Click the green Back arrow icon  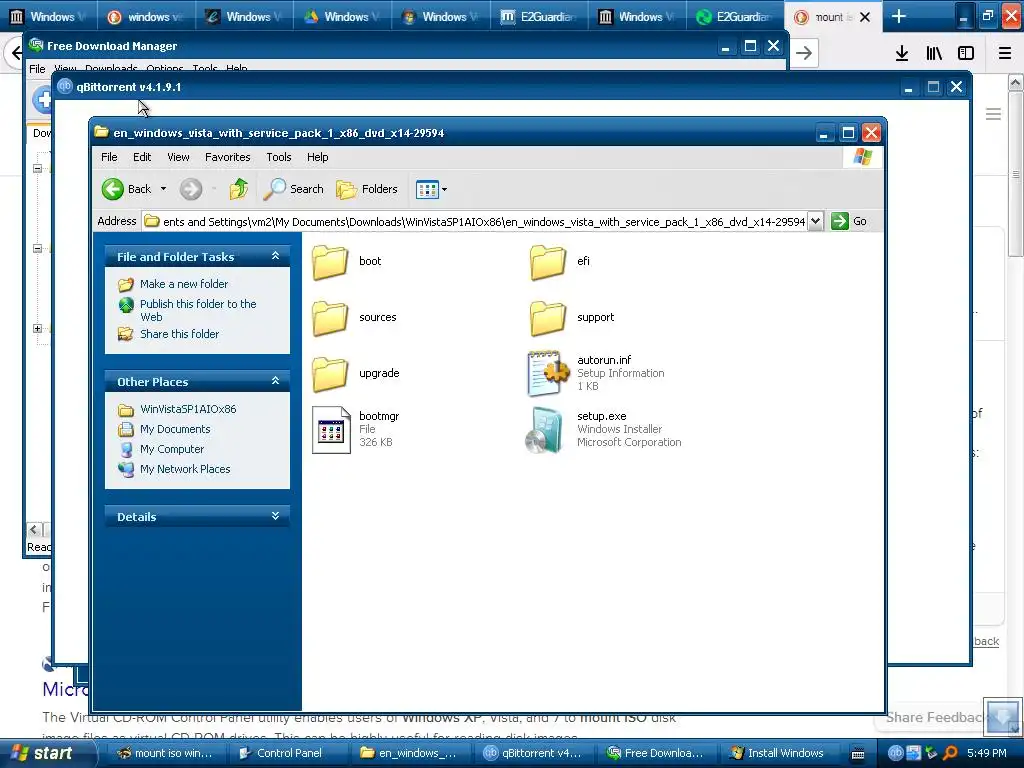pyautogui.click(x=112, y=189)
